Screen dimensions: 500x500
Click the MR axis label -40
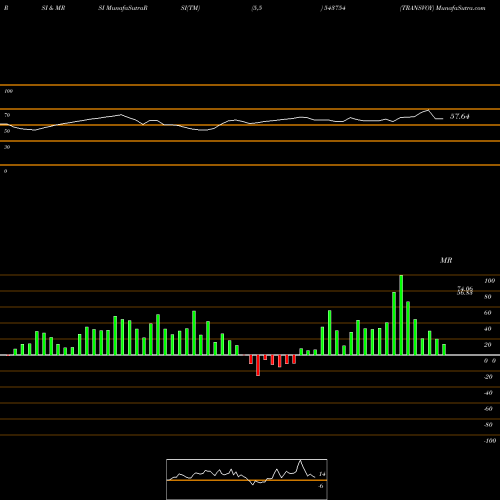[x=488, y=393]
